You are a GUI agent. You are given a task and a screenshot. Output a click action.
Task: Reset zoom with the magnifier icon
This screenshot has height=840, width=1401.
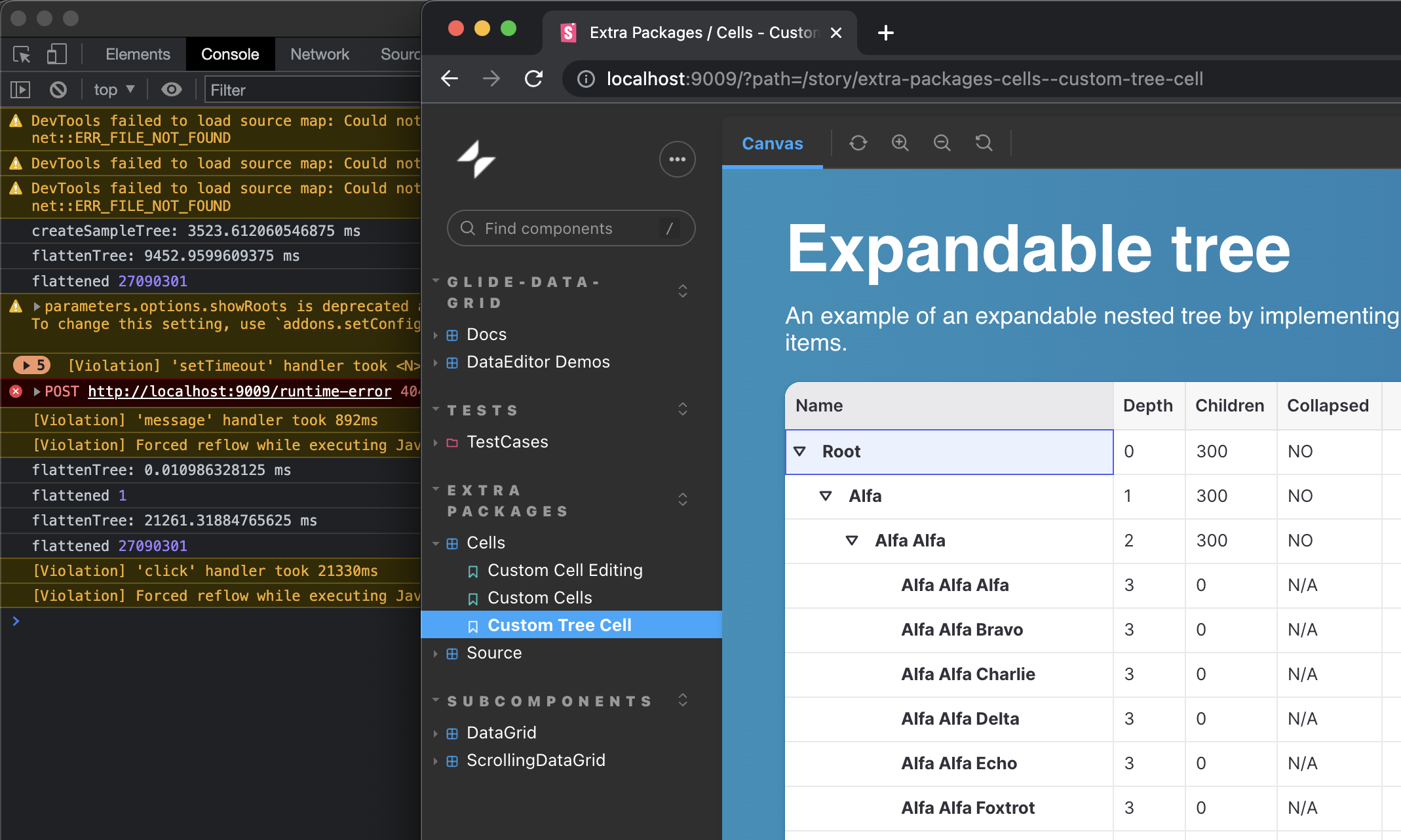click(x=984, y=143)
